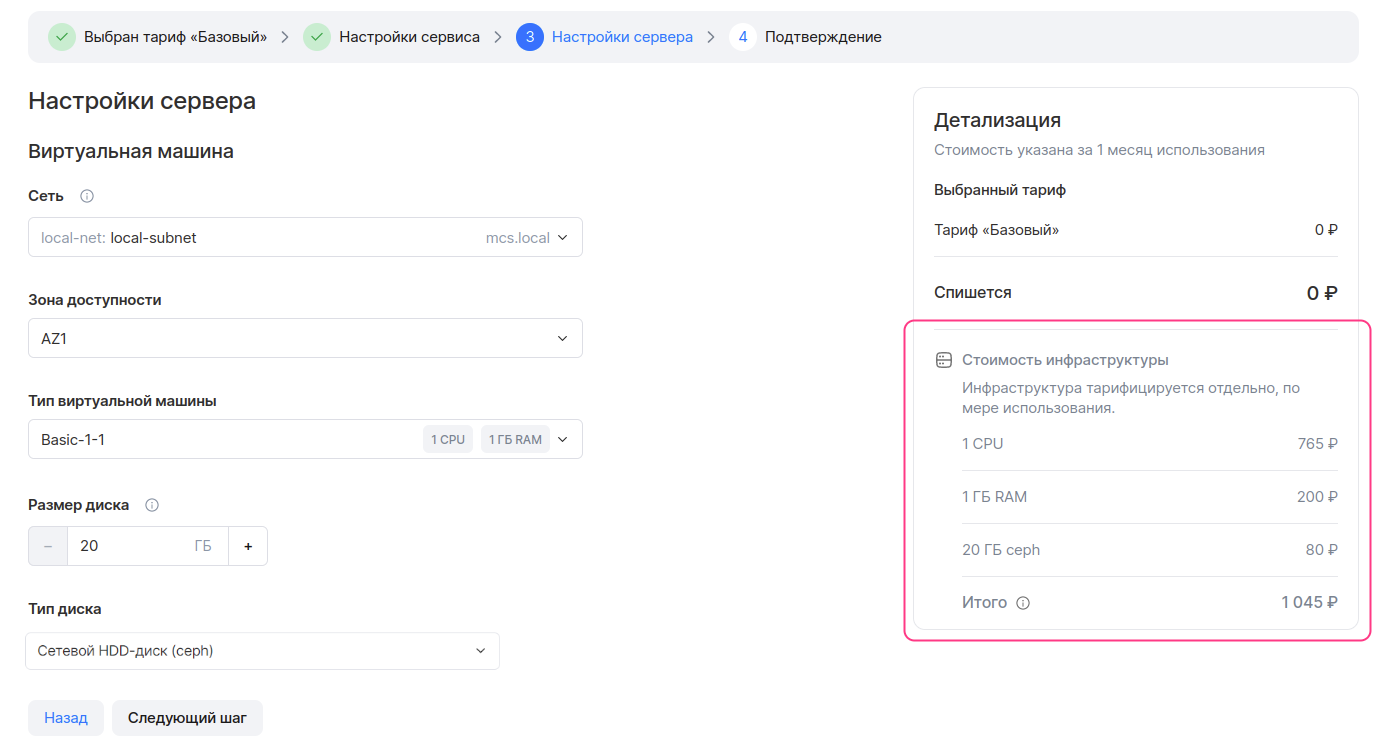This screenshot has width=1379, height=752.
Task: Click the Назад button
Action: (x=66, y=718)
